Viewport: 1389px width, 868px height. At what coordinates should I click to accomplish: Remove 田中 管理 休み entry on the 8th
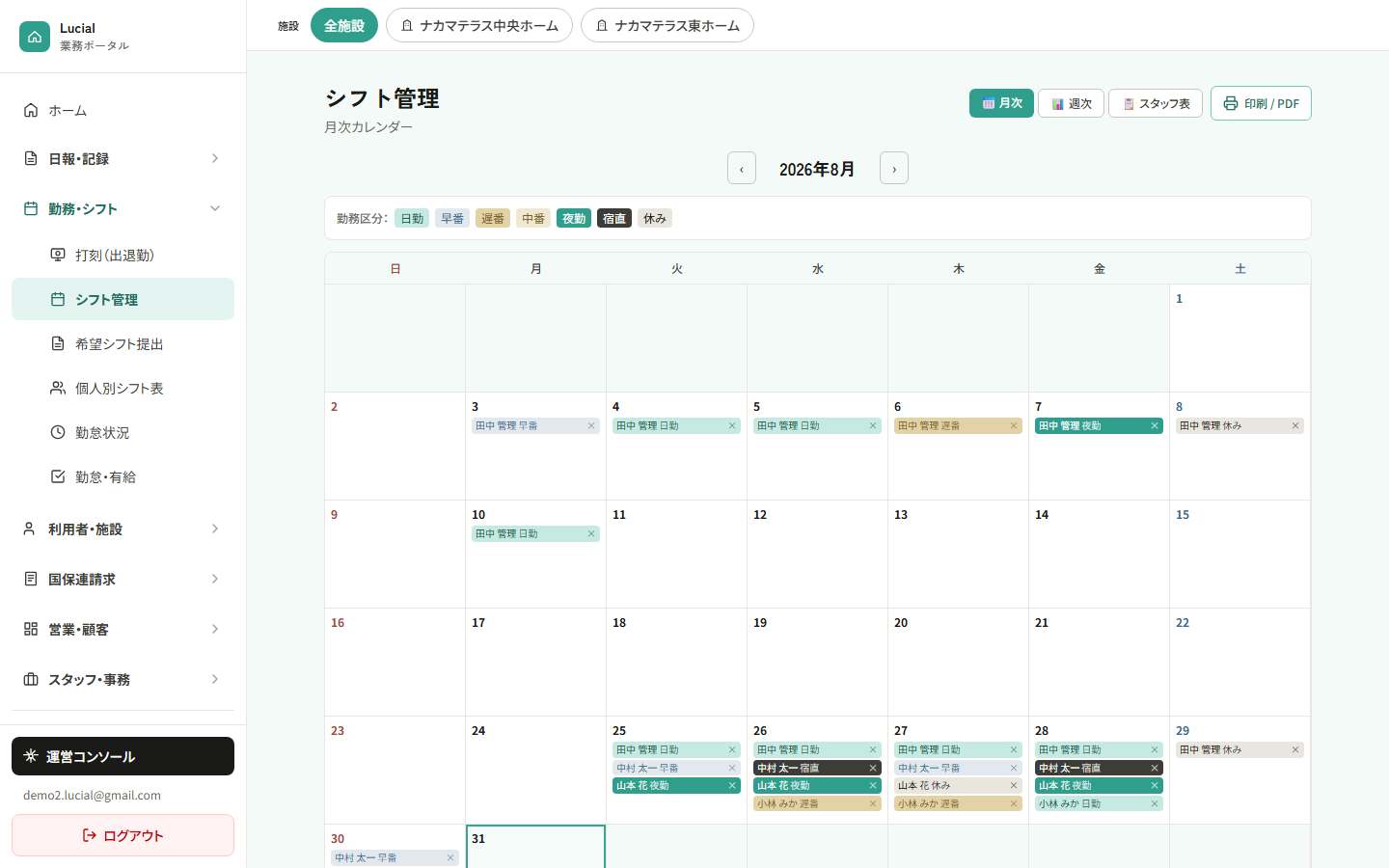[x=1295, y=425]
